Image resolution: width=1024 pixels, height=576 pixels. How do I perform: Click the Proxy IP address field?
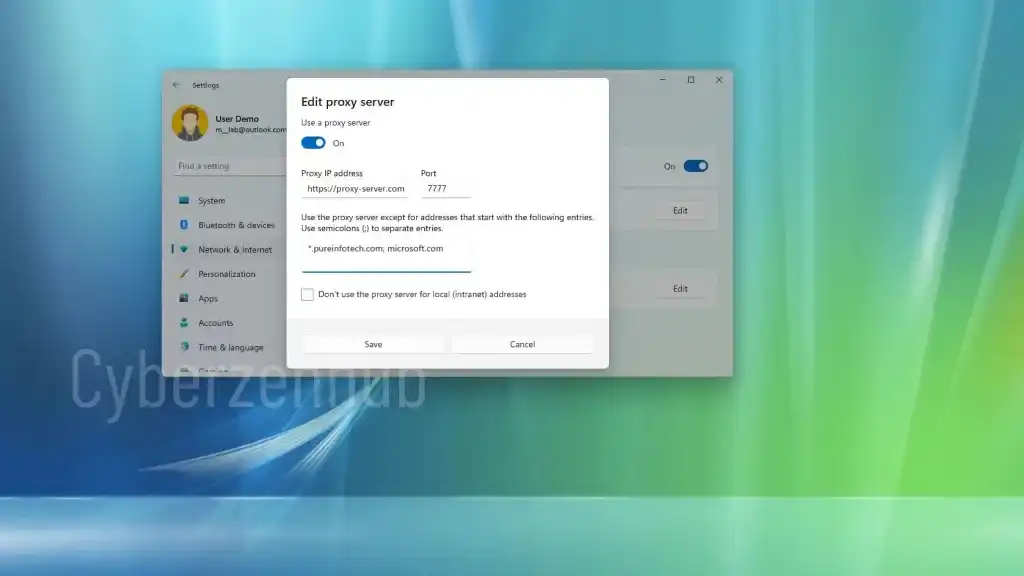(355, 189)
